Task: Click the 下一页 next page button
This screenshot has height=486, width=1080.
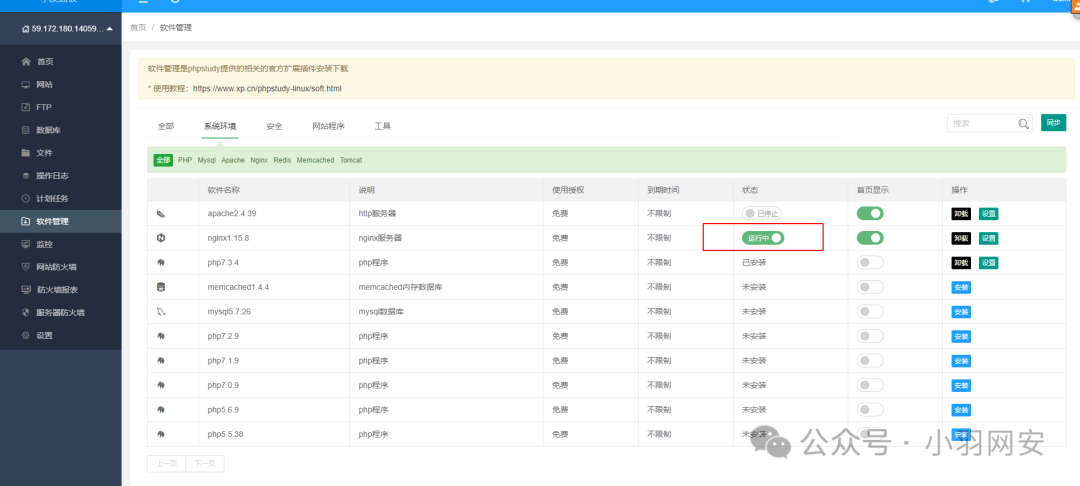Action: coord(205,464)
